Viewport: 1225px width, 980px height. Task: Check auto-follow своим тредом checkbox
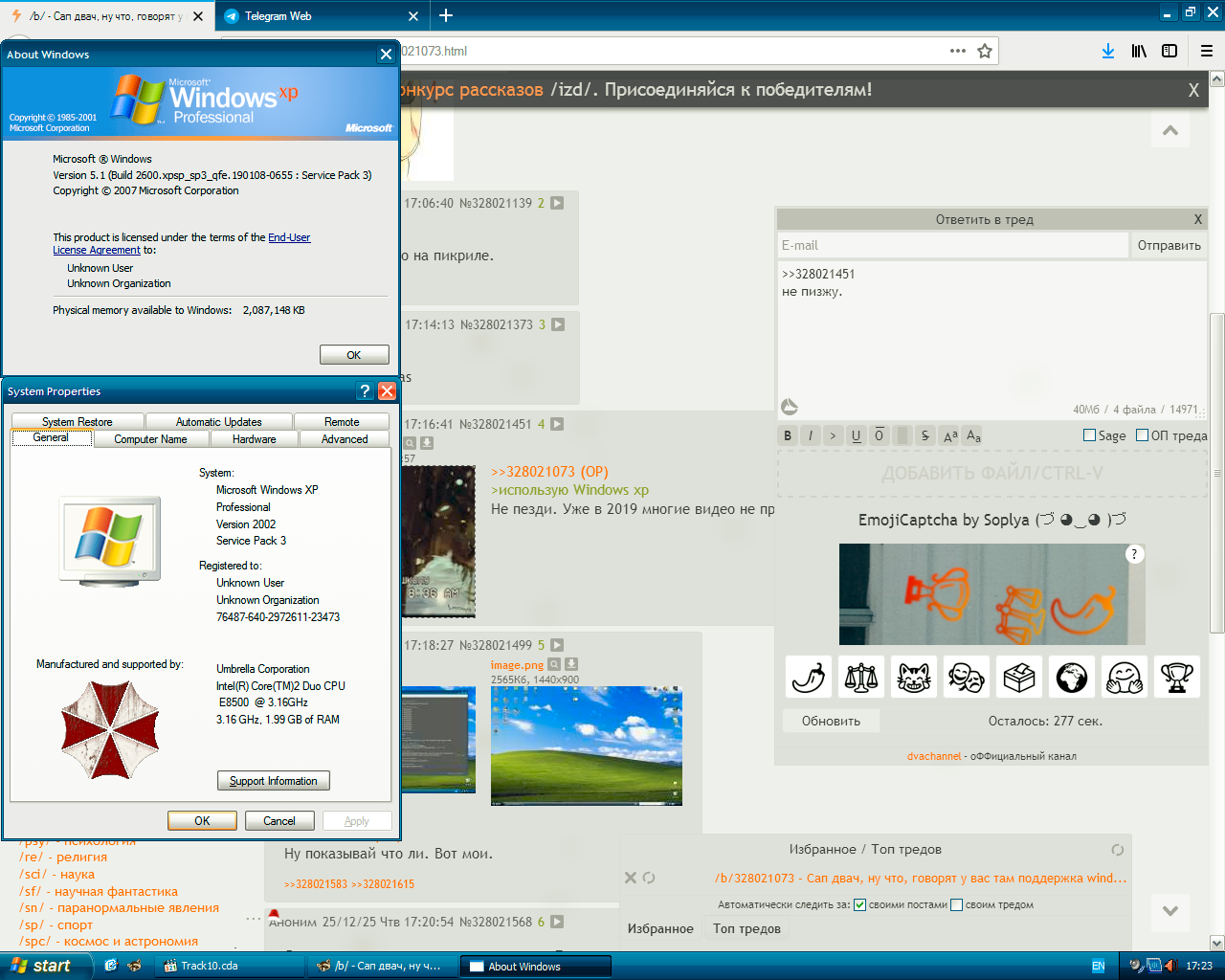coord(956,904)
